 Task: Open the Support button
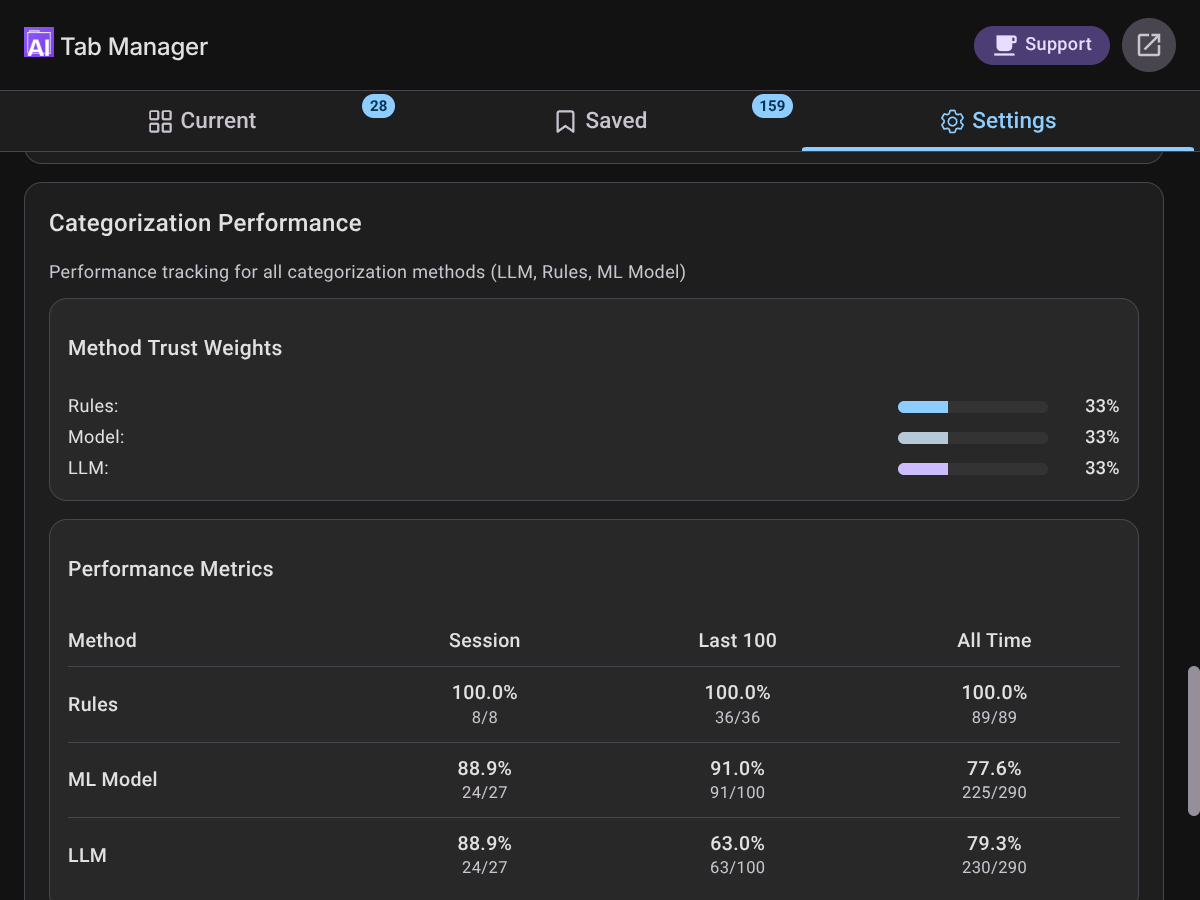(x=1042, y=45)
